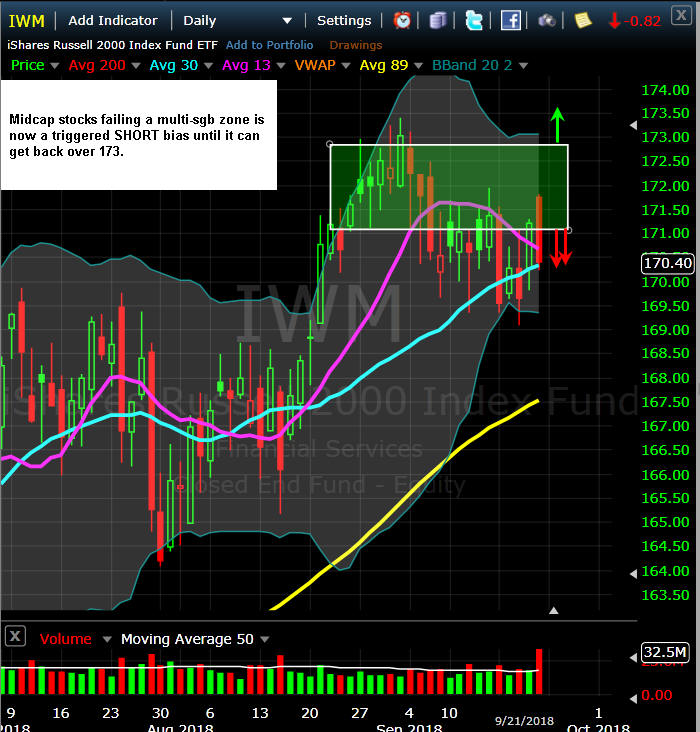The height and width of the screenshot is (732, 700).
Task: Click the 32.5M volume value tag
Action: pos(665,652)
